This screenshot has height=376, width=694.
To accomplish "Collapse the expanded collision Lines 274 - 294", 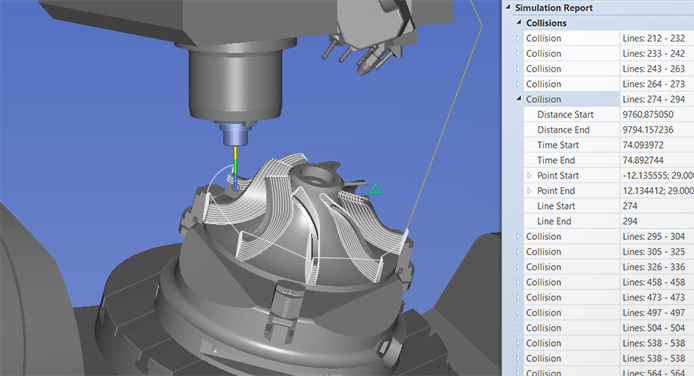I will 519,99.
